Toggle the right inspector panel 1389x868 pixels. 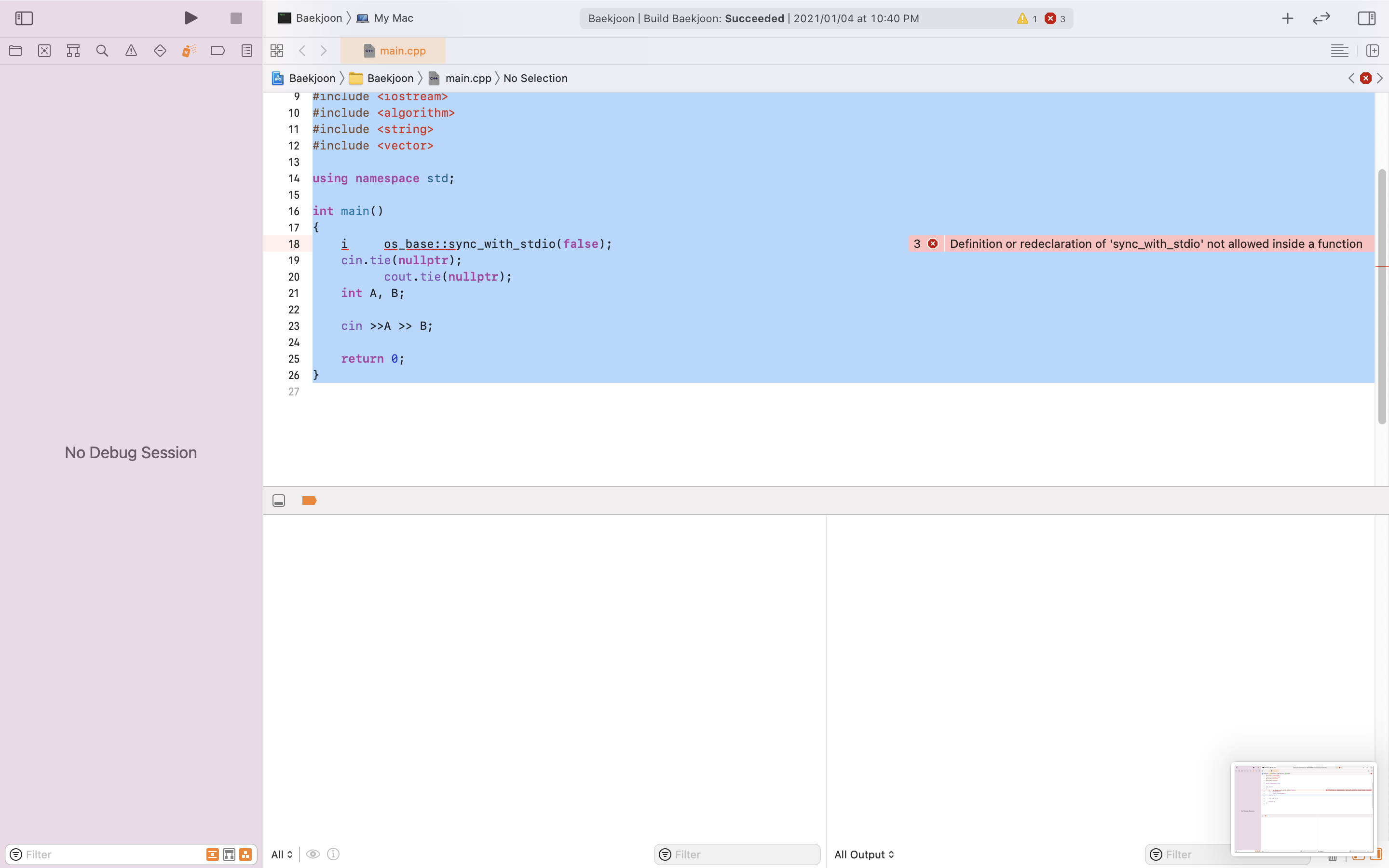coord(1366,18)
